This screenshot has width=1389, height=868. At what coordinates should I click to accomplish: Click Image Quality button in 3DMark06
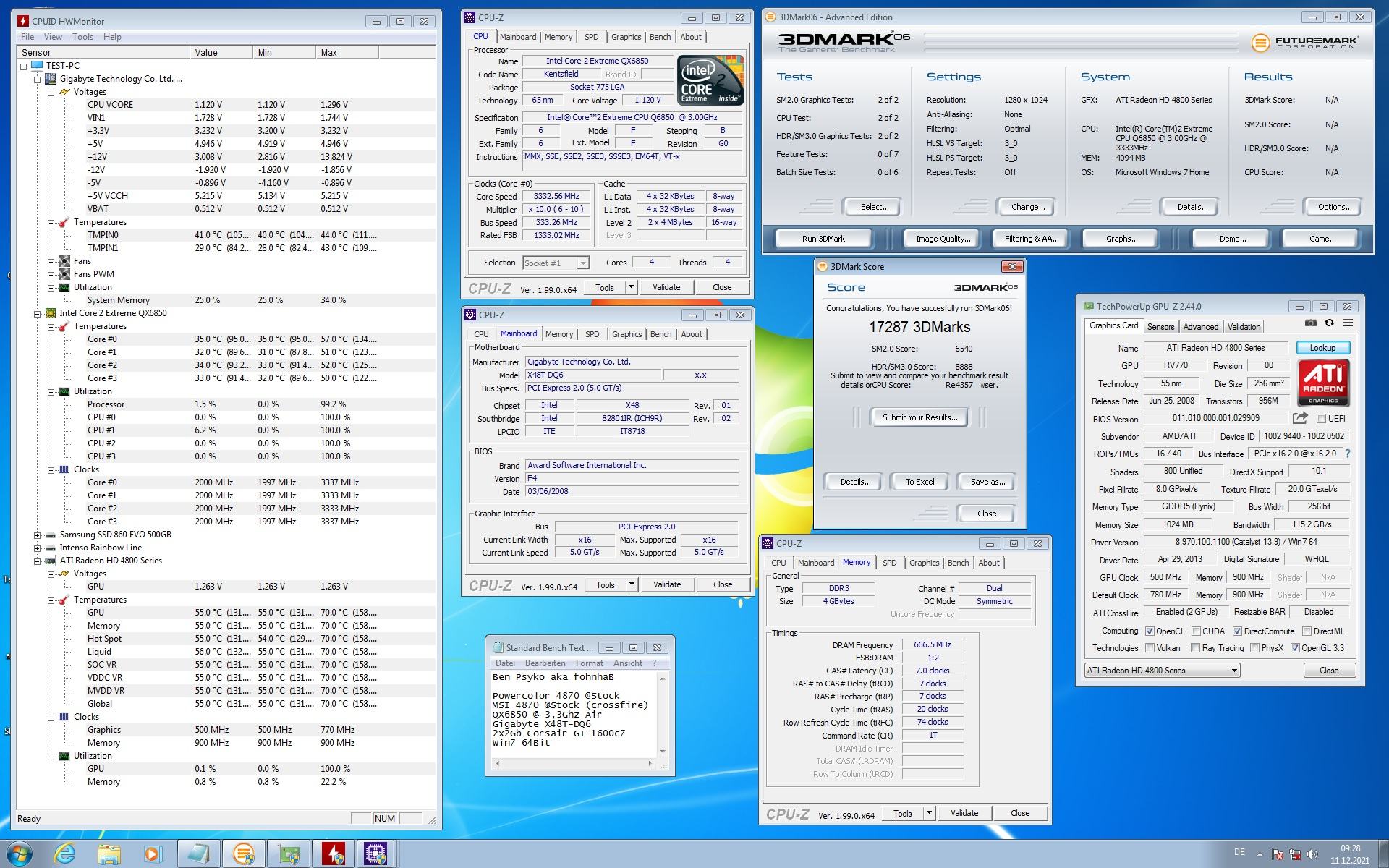(943, 239)
